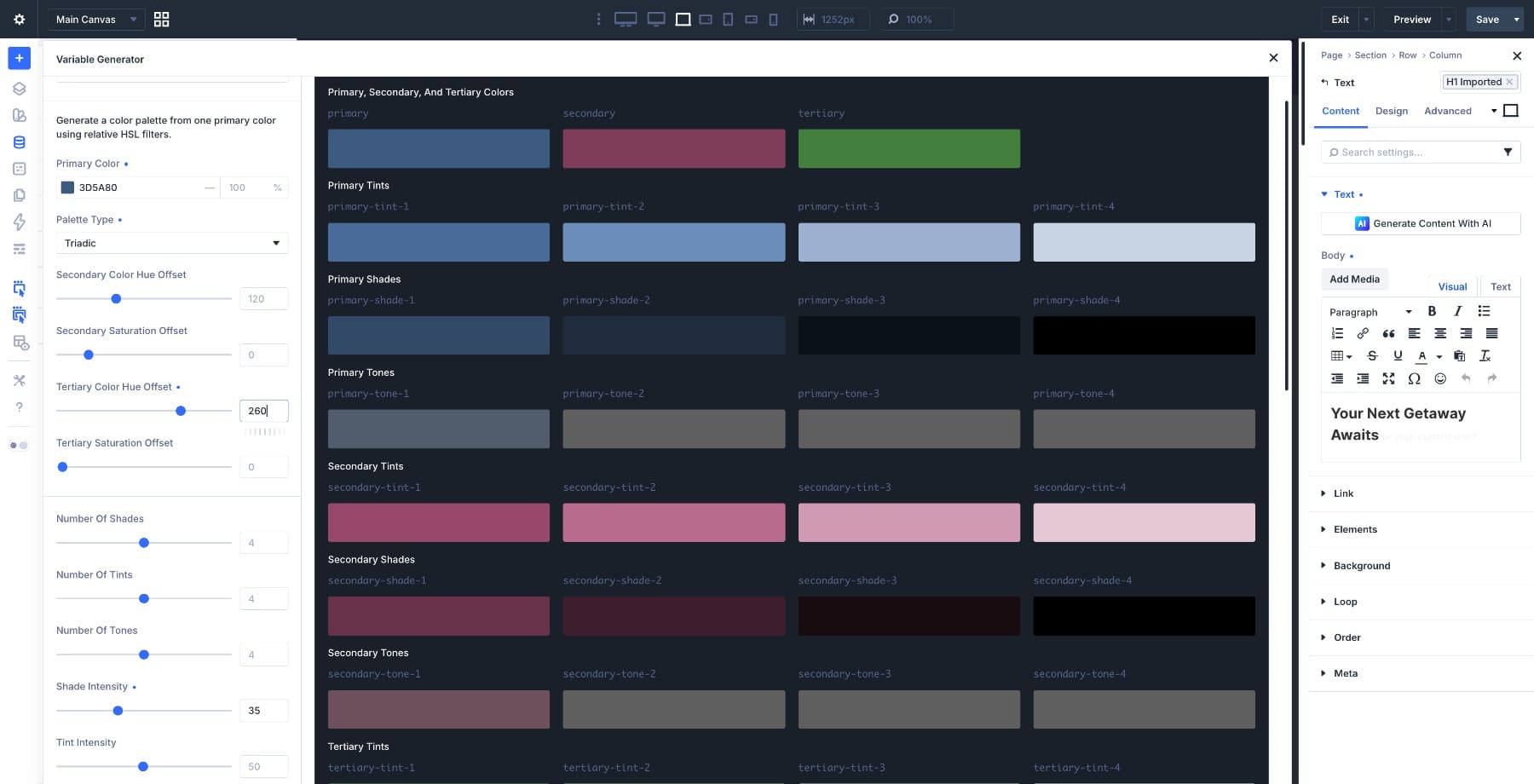Close the Variable Generator panel
1534x784 pixels.
[x=1273, y=58]
